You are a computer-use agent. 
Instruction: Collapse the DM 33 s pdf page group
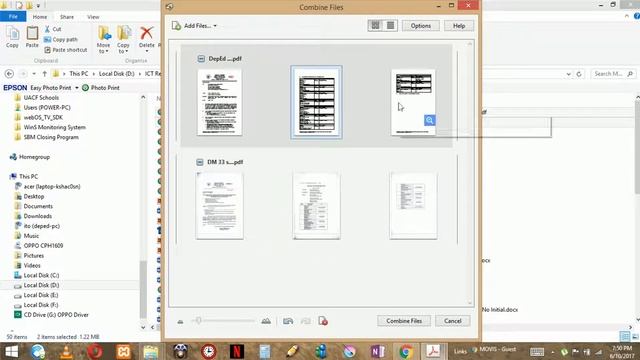[x=200, y=162]
